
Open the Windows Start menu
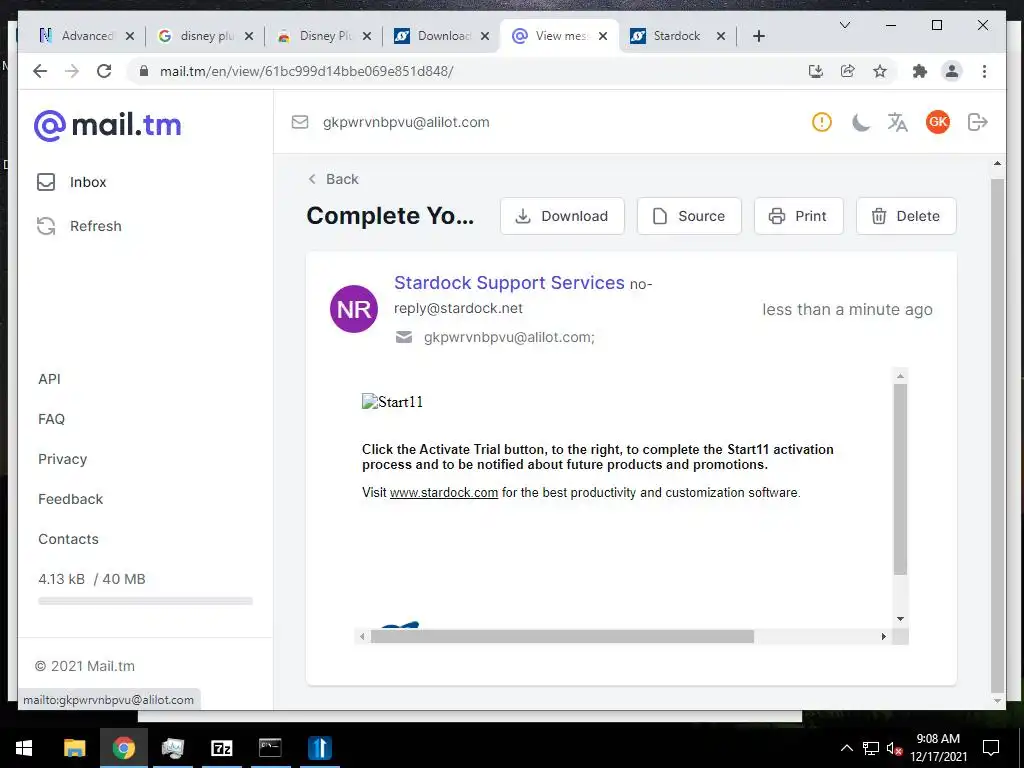pyautogui.click(x=24, y=748)
